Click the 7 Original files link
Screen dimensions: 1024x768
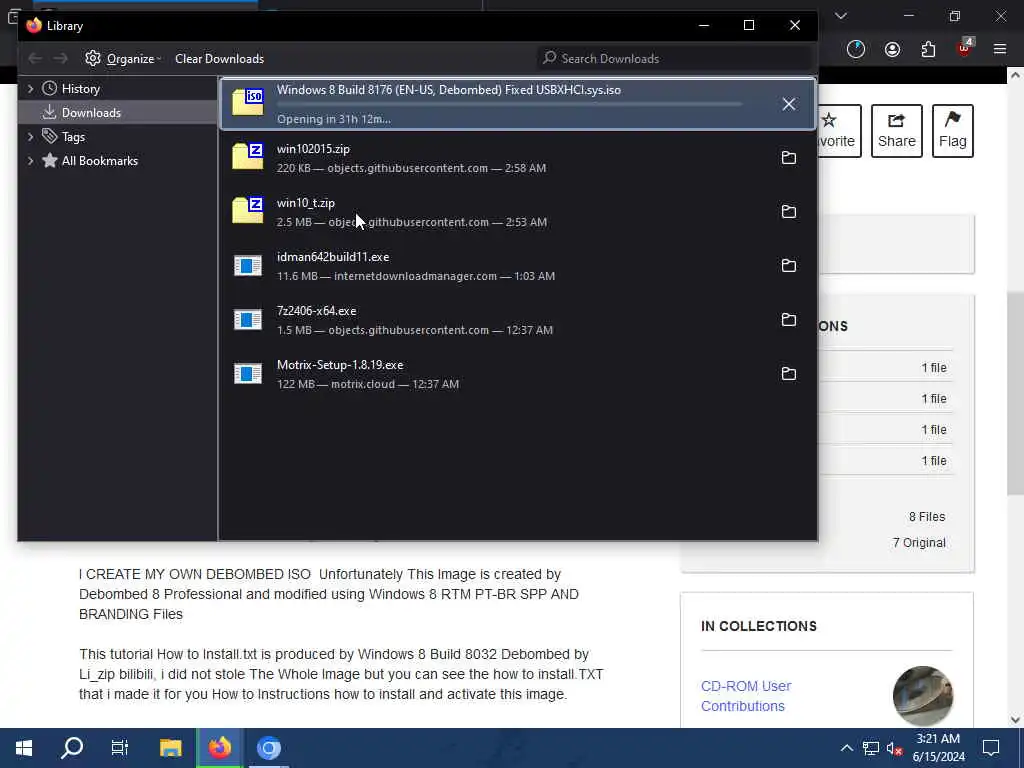[x=919, y=543]
